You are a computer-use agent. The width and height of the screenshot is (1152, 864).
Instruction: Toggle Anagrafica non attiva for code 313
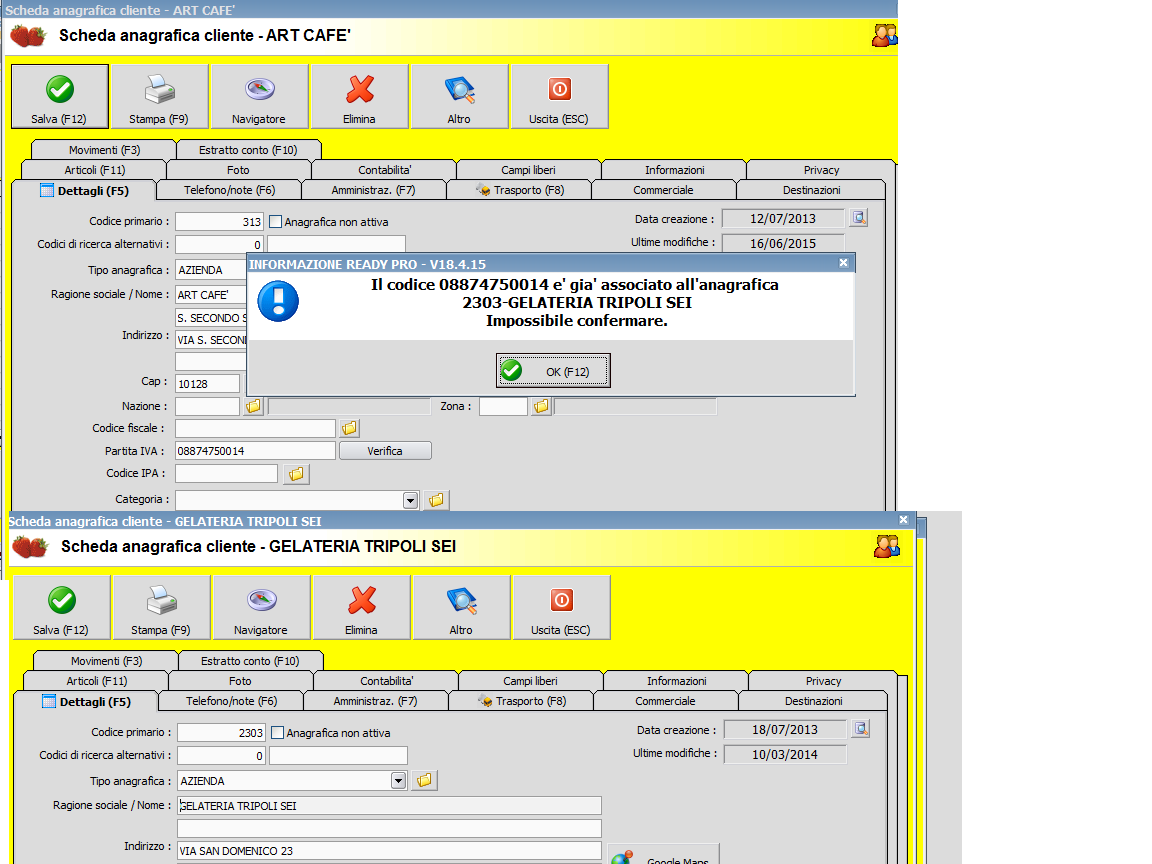[276, 221]
